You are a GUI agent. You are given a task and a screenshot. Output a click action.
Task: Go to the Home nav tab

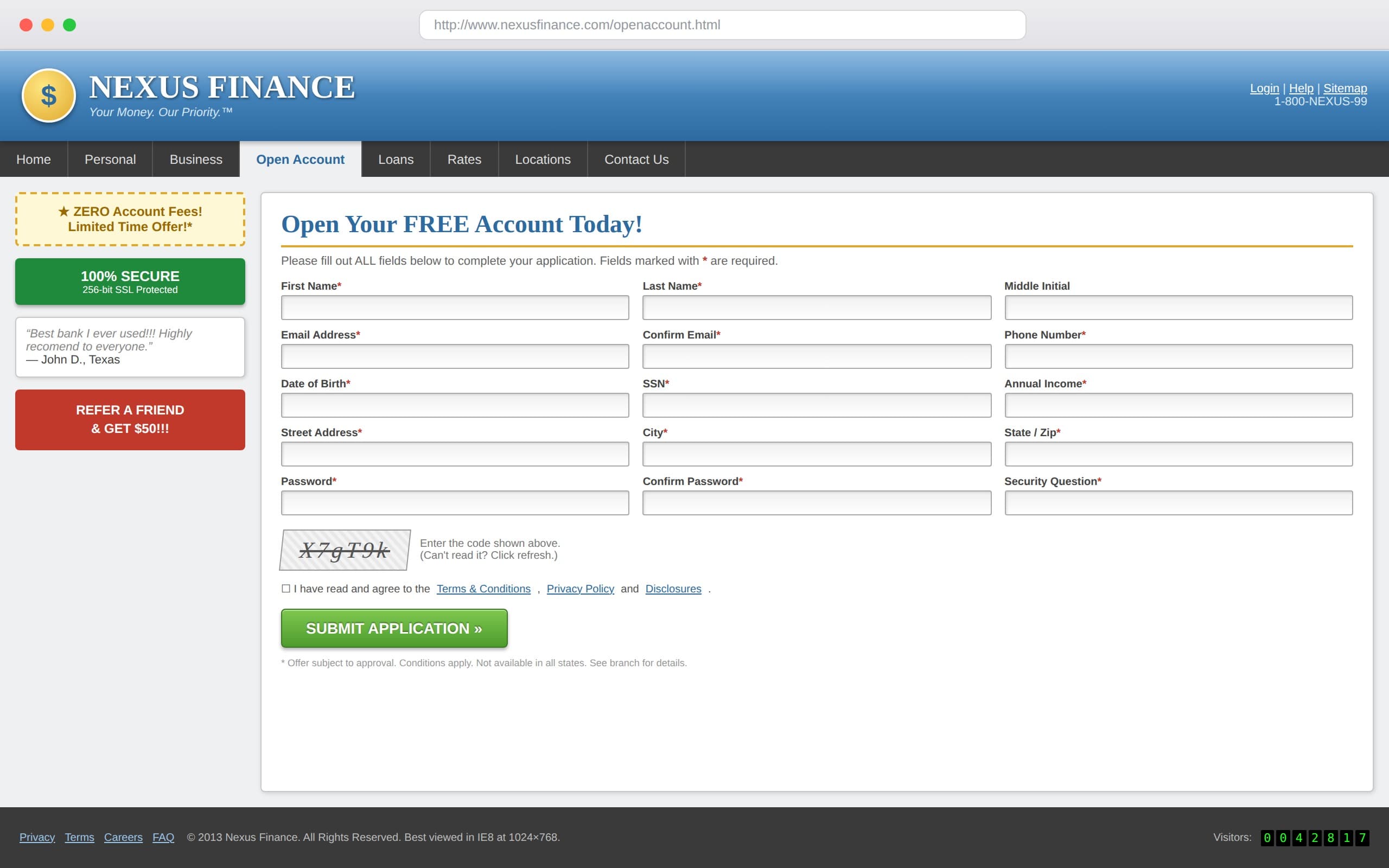(33, 159)
